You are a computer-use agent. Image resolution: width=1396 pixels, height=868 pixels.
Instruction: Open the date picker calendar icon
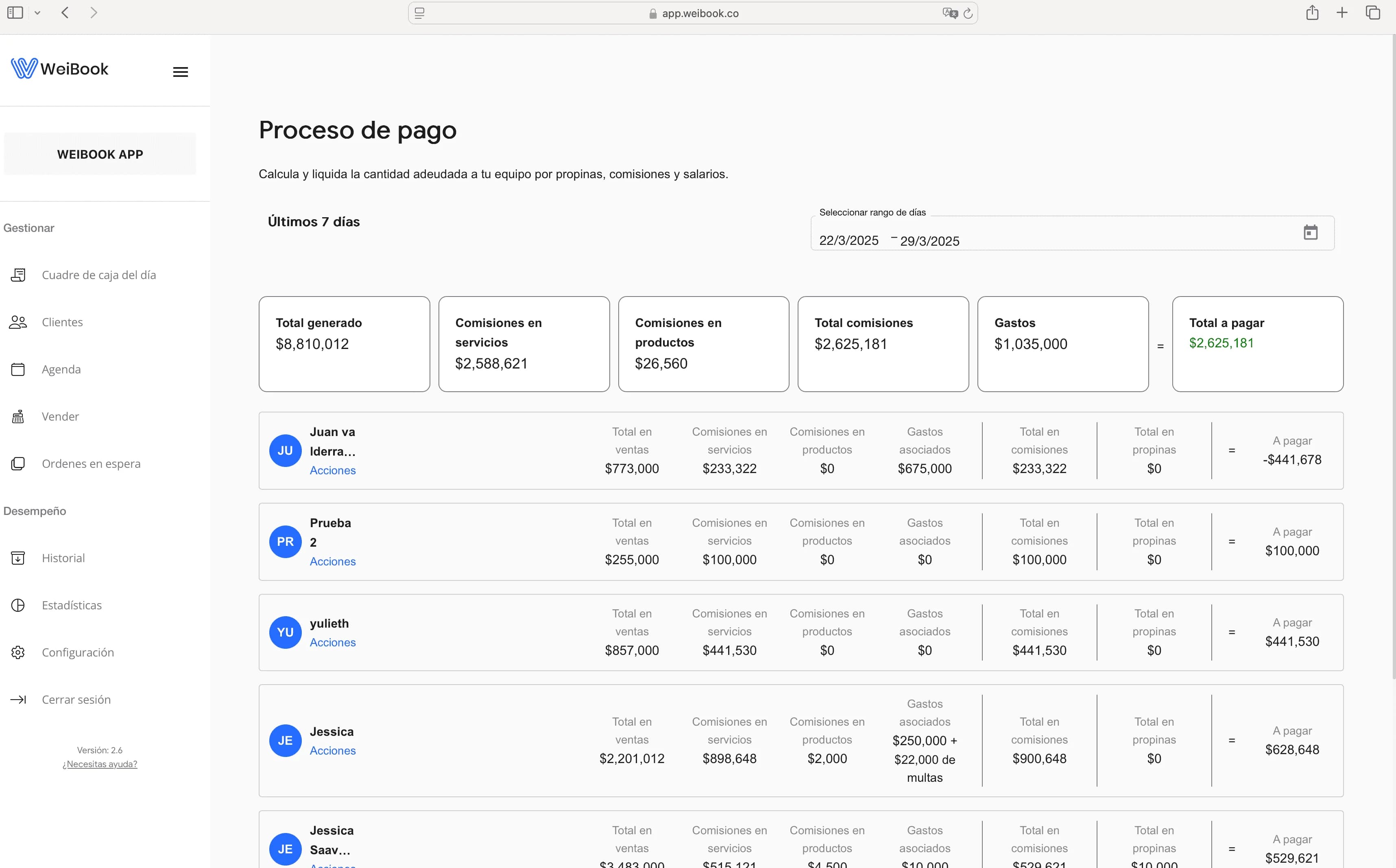point(1311,232)
